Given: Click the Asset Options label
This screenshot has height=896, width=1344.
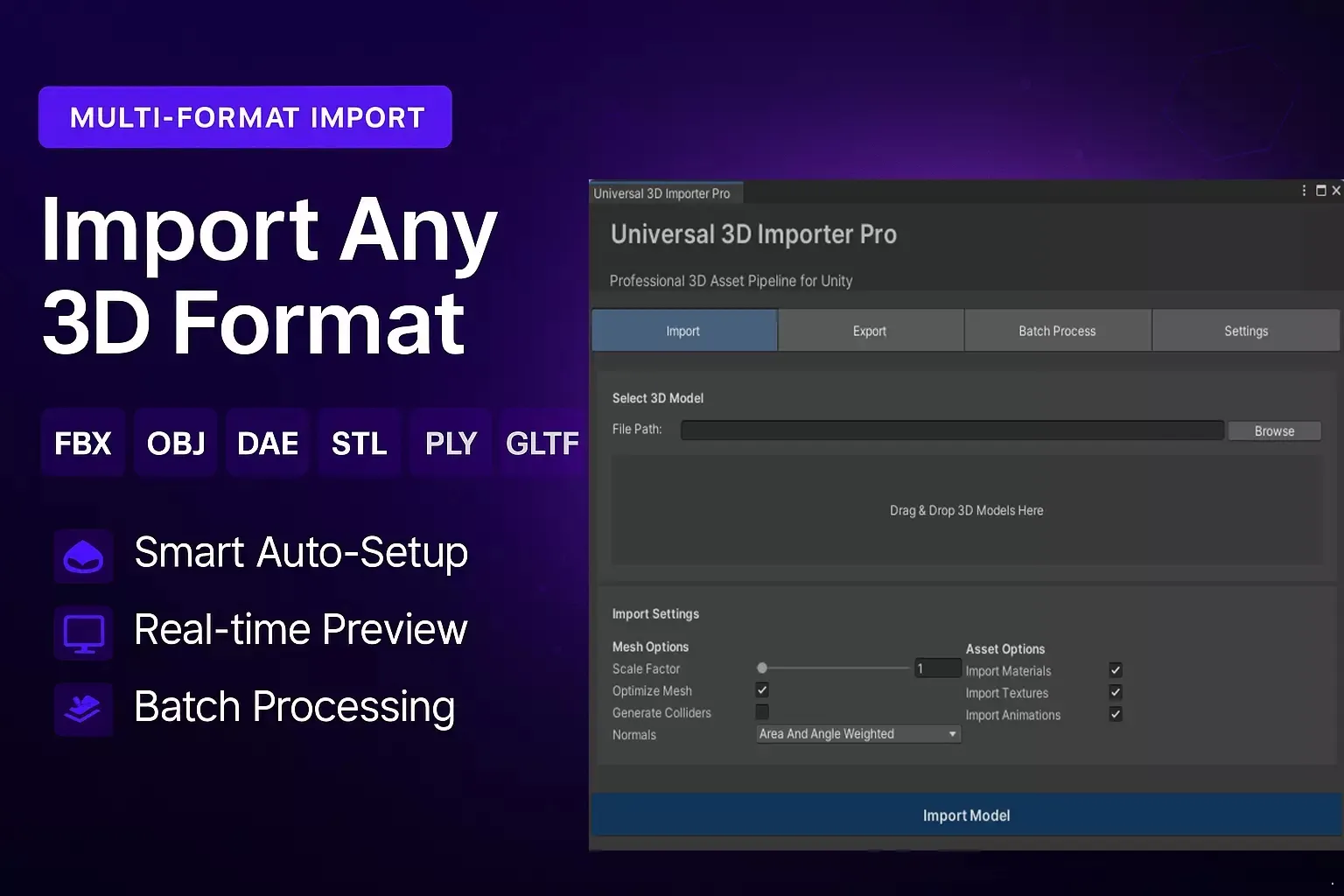Looking at the screenshot, I should point(1005,649).
